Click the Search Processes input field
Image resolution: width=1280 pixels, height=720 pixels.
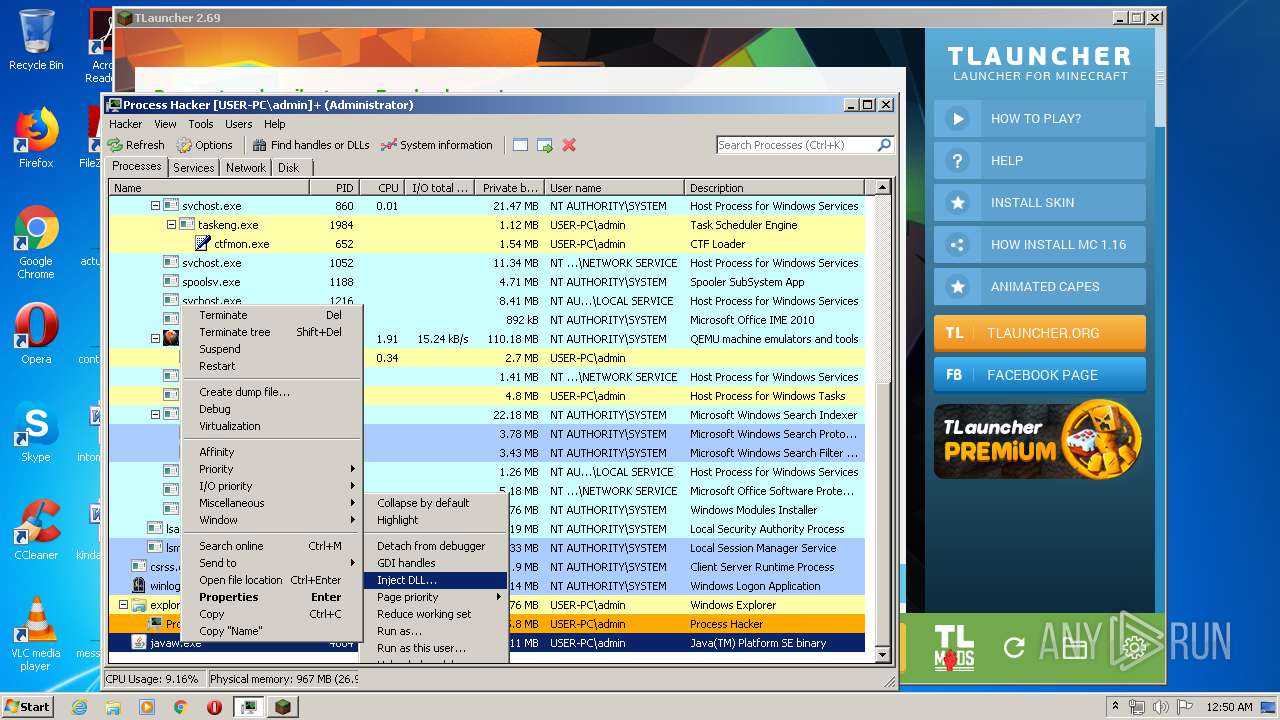click(796, 145)
